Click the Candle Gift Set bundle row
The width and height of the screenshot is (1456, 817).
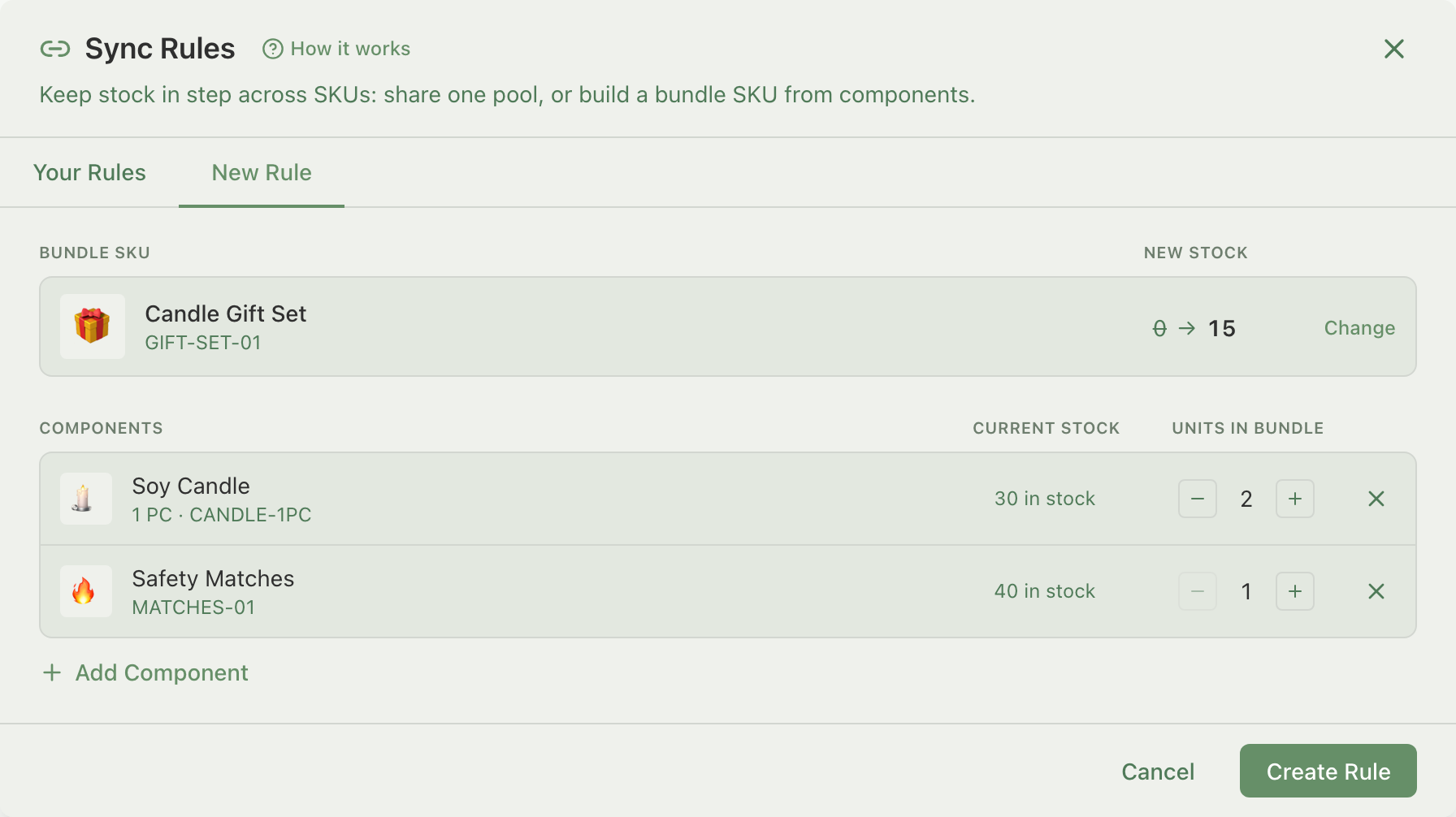tap(728, 326)
